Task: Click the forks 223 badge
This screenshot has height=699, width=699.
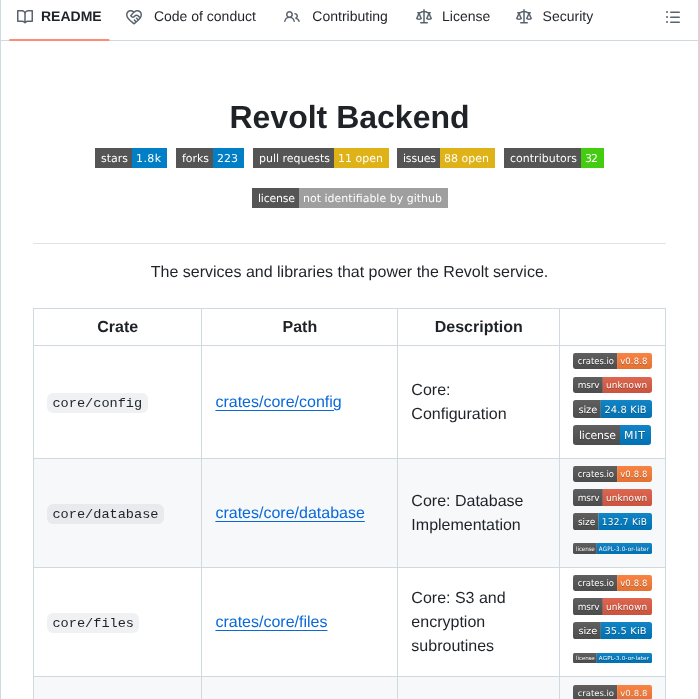Action: pyautogui.click(x=210, y=158)
